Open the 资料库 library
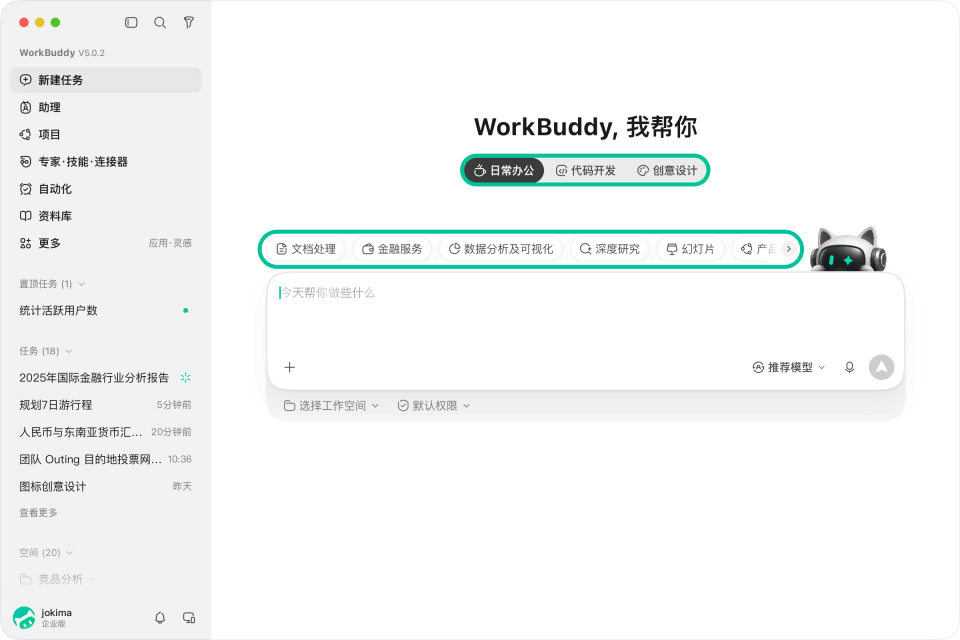This screenshot has height=640, width=960. (105, 216)
